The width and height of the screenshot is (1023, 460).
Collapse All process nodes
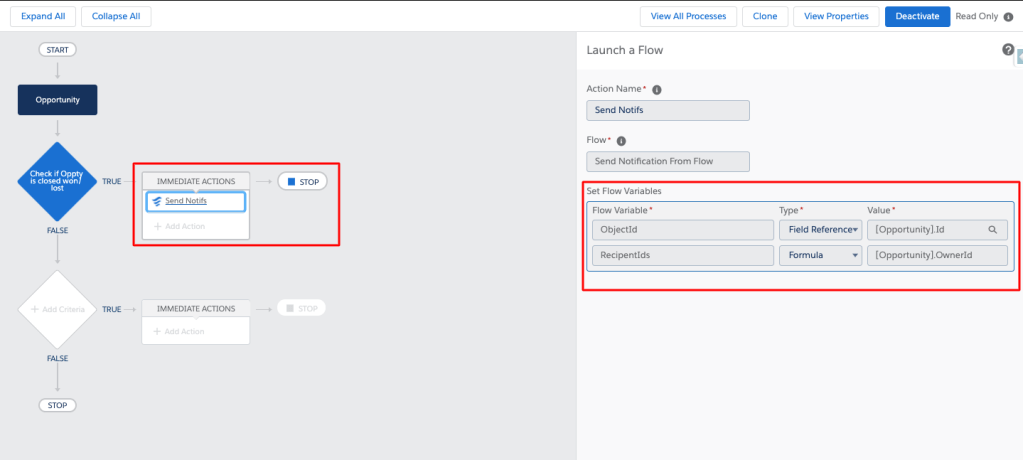point(116,17)
